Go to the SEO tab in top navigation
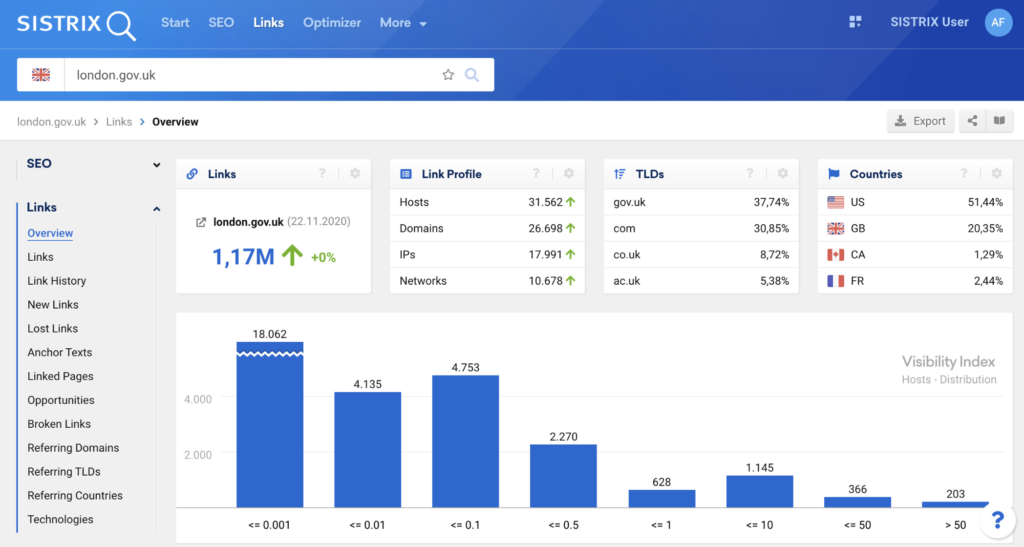Screen dimensions: 1024x547 coord(221,23)
